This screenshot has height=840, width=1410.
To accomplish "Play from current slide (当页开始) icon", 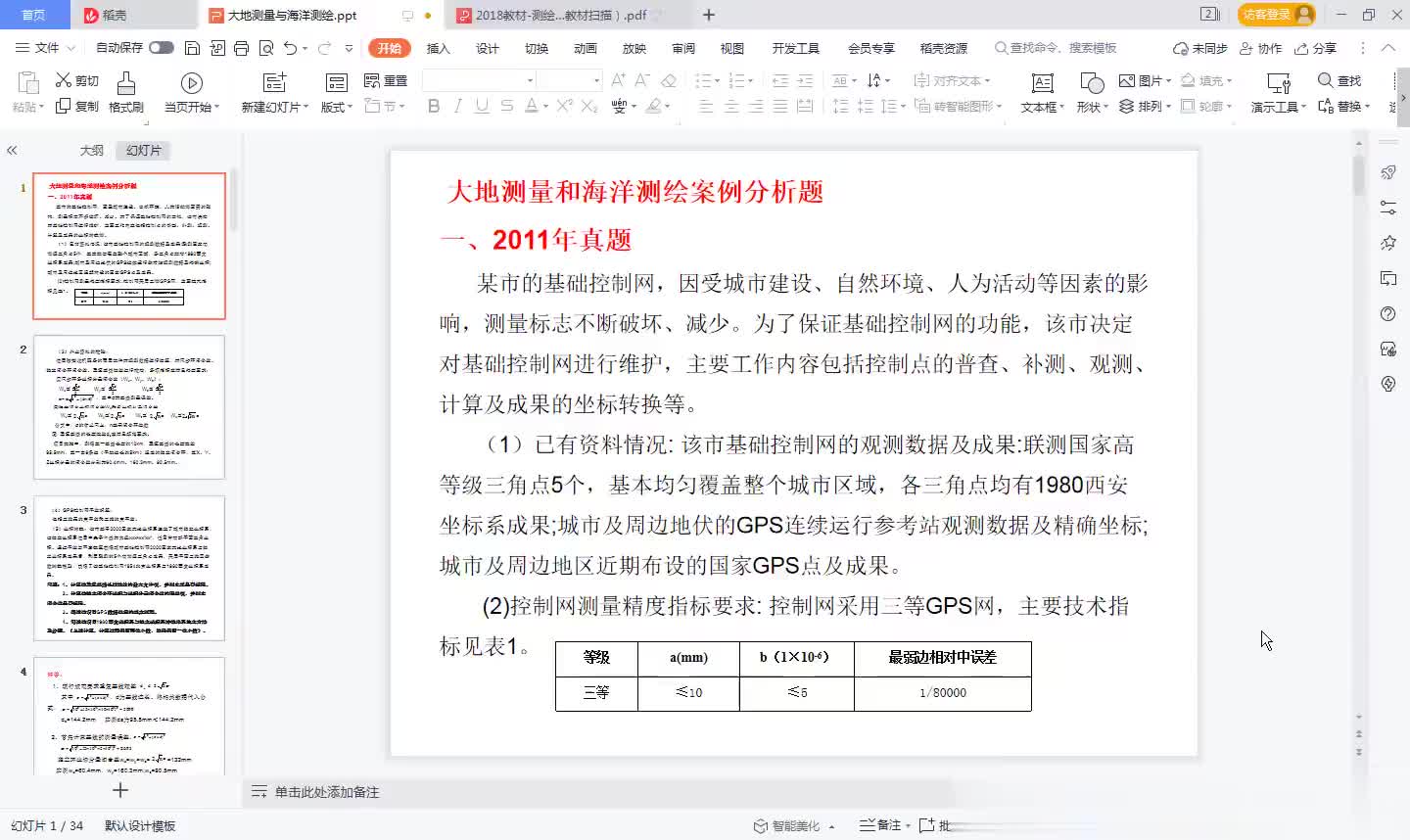I will [192, 84].
